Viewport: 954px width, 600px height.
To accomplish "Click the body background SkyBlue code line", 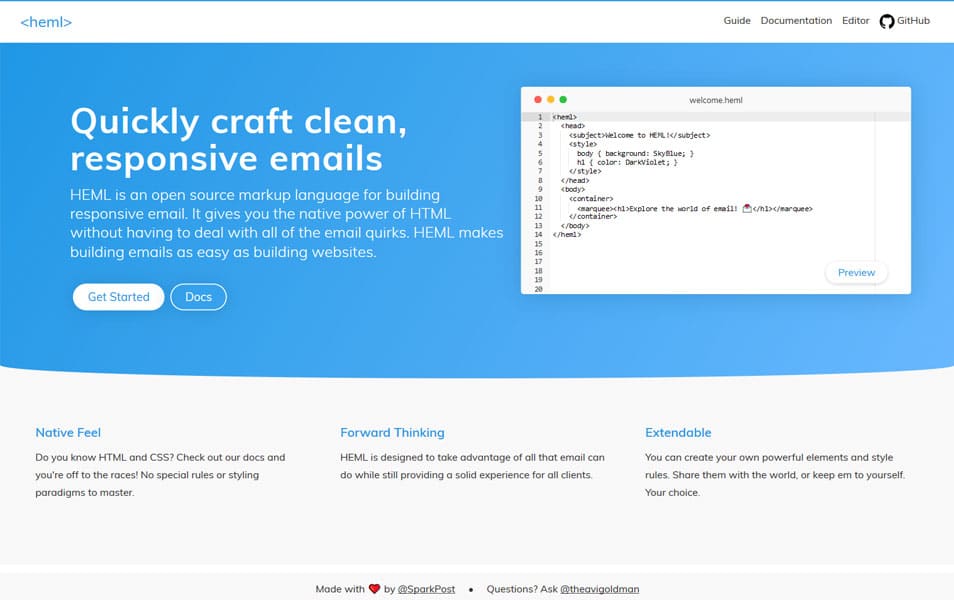I will (x=635, y=153).
